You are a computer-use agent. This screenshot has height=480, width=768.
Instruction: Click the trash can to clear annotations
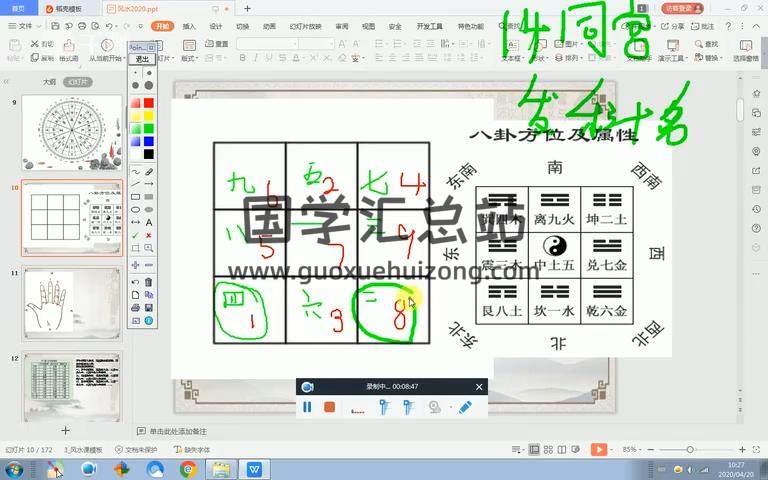pos(149,282)
